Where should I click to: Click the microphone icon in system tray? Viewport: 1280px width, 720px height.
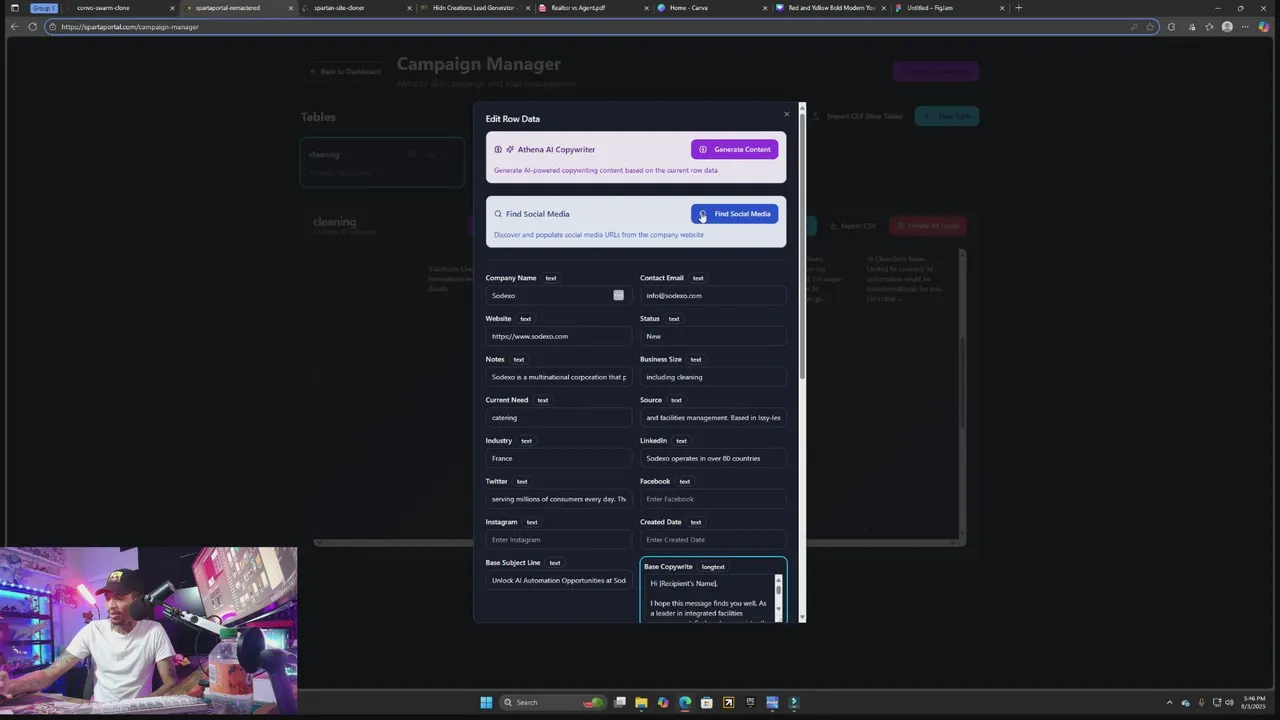[1201, 702]
